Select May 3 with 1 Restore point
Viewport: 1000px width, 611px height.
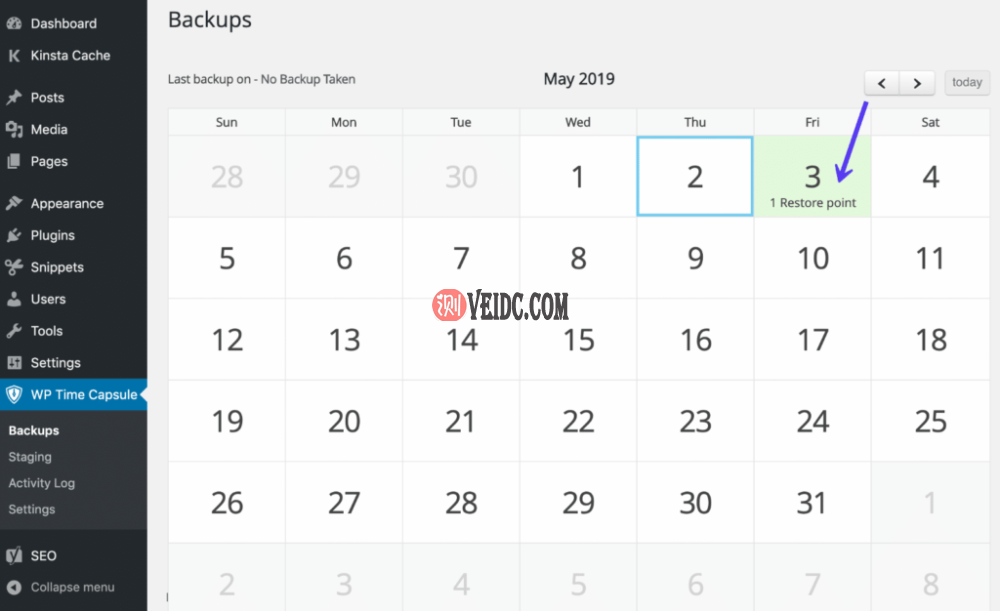click(812, 177)
